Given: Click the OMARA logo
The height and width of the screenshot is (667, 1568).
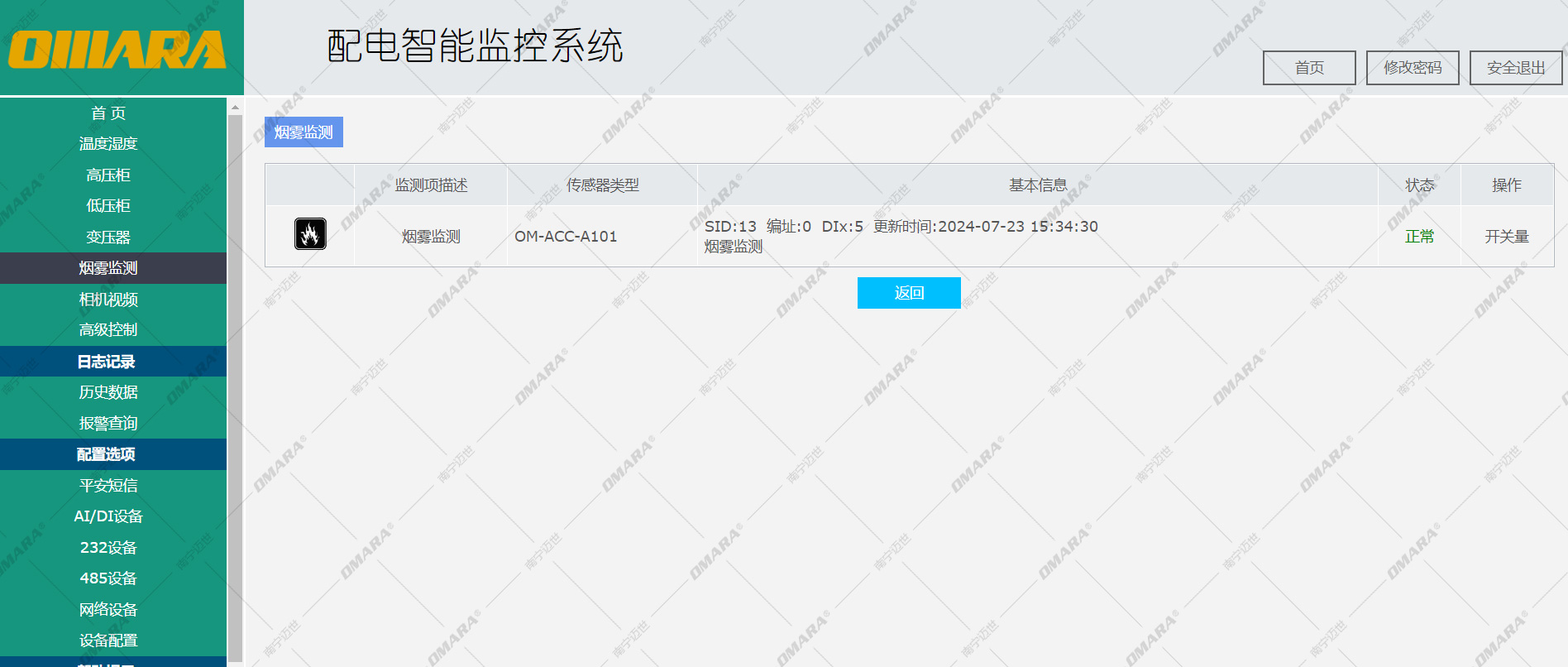Looking at the screenshot, I should pos(117,50).
